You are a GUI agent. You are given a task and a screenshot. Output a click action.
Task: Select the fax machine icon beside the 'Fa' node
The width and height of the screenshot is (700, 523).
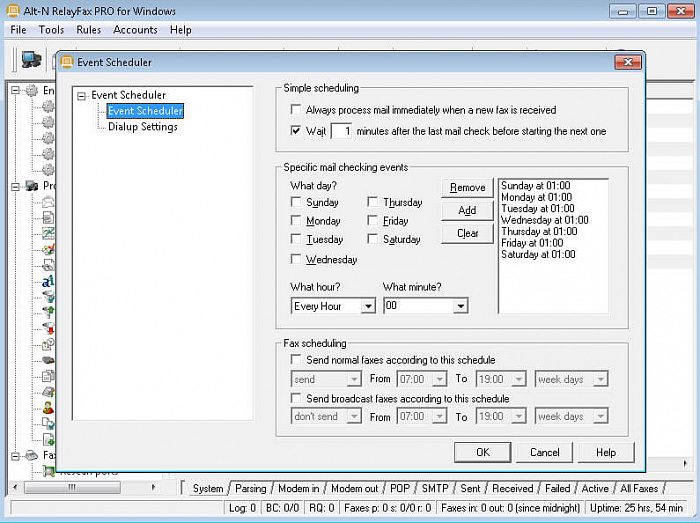click(32, 455)
